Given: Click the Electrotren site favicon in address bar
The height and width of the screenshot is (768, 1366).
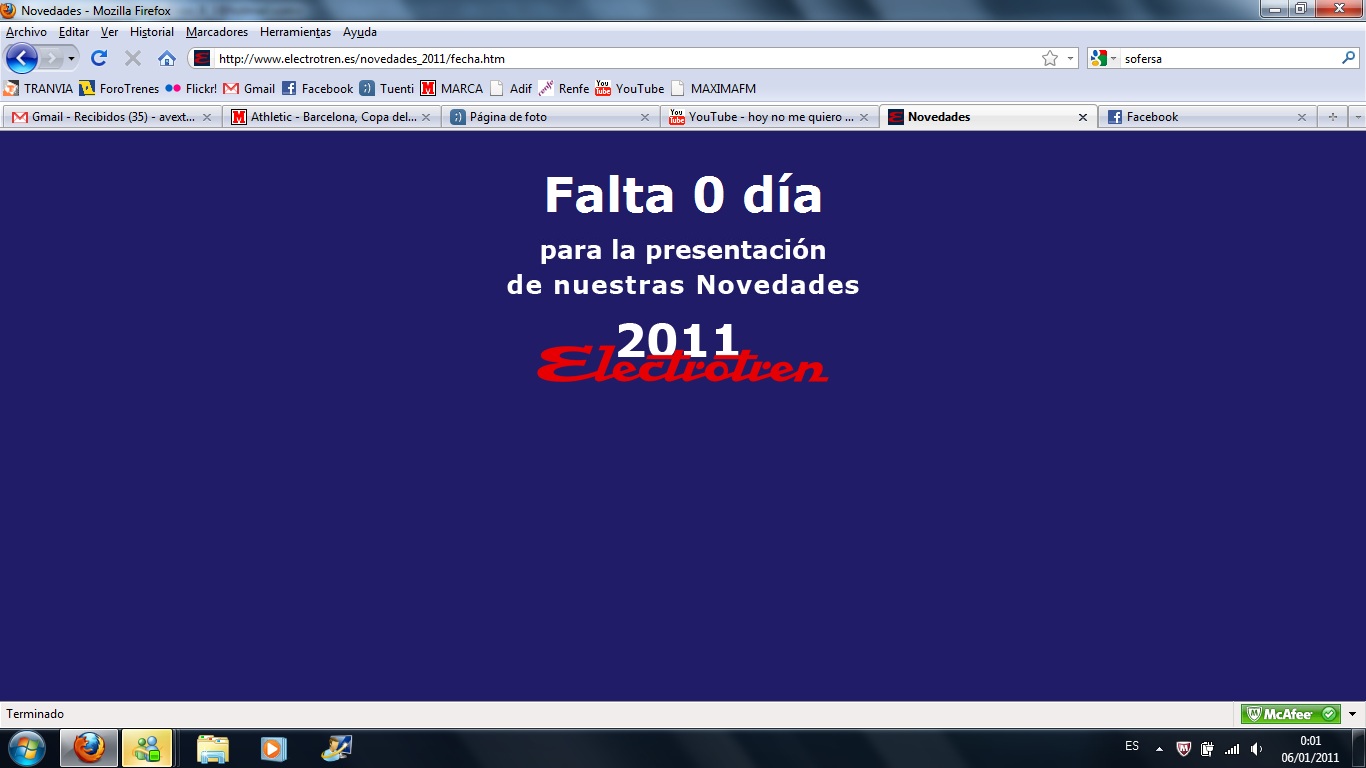Looking at the screenshot, I should pyautogui.click(x=202, y=58).
